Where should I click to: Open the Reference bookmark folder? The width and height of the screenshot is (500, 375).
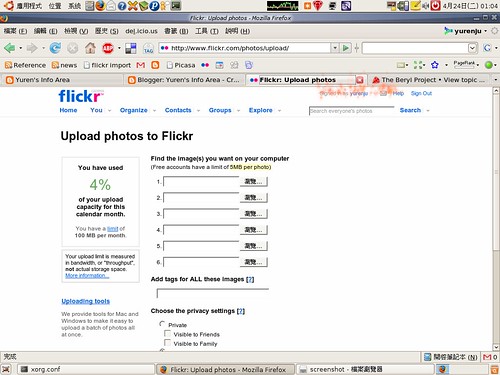[x=25, y=65]
